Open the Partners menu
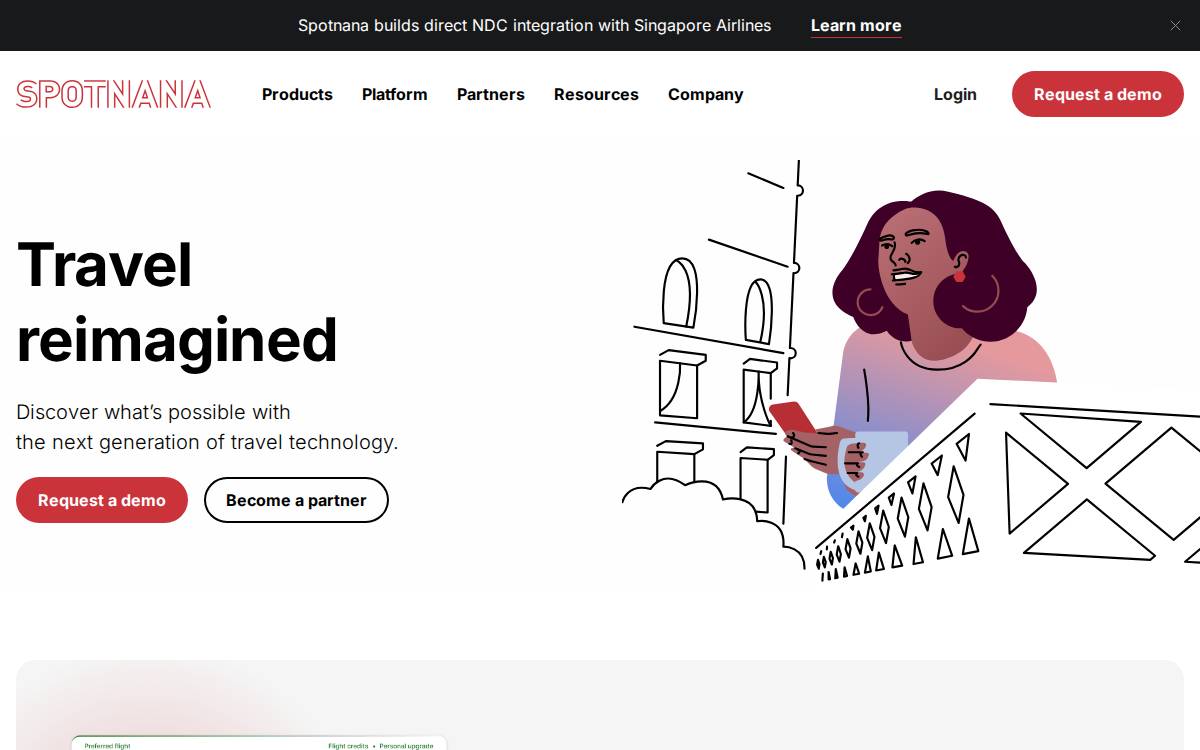Image resolution: width=1200 pixels, height=750 pixels. tap(490, 94)
